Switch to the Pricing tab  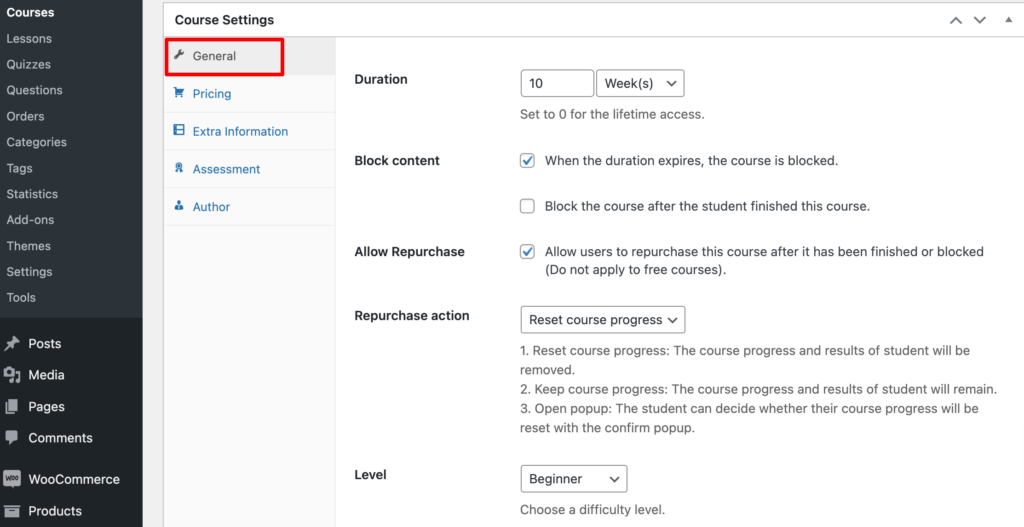[249, 94]
